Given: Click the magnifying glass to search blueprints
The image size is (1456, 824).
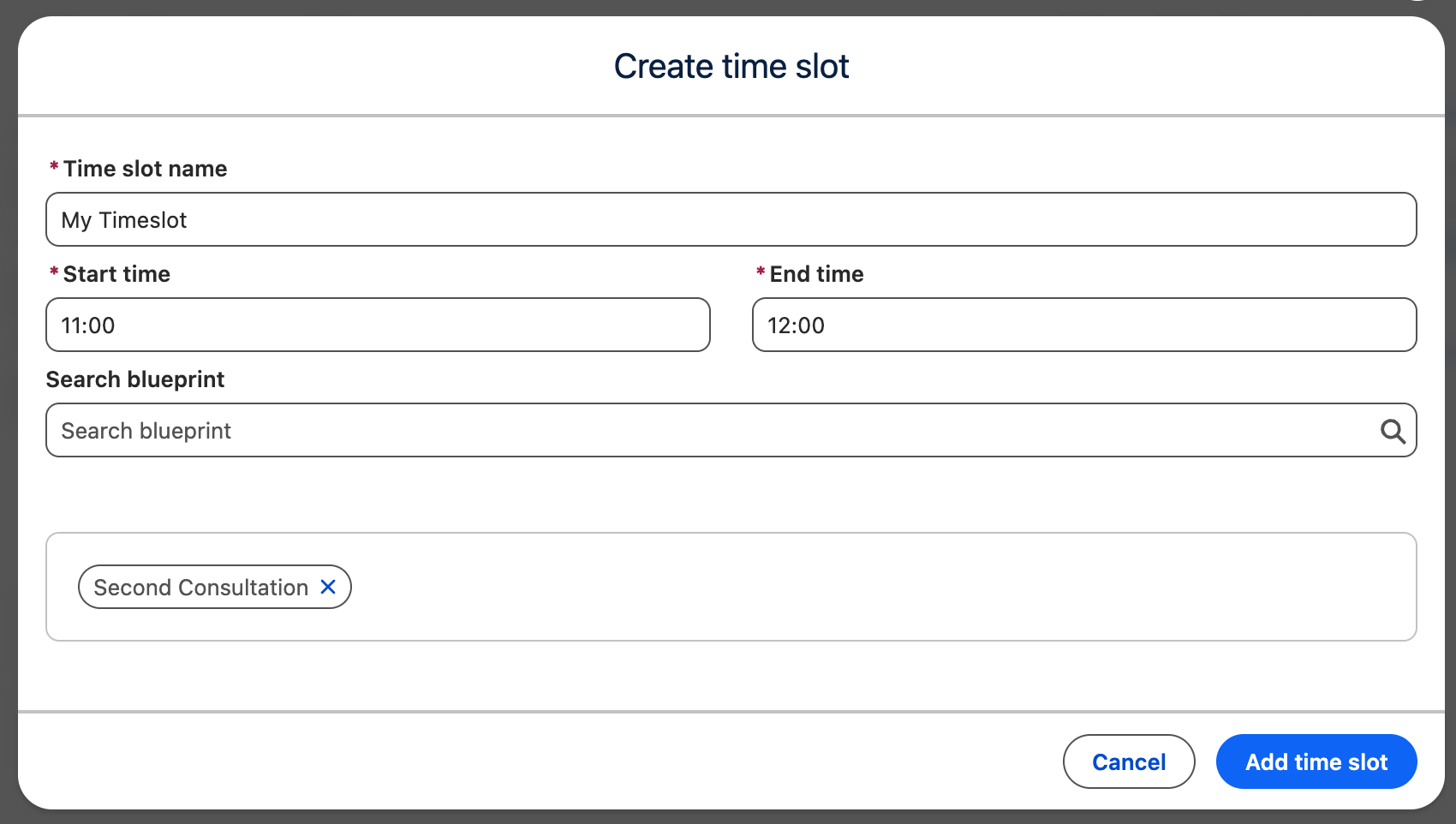Looking at the screenshot, I should (x=1394, y=430).
